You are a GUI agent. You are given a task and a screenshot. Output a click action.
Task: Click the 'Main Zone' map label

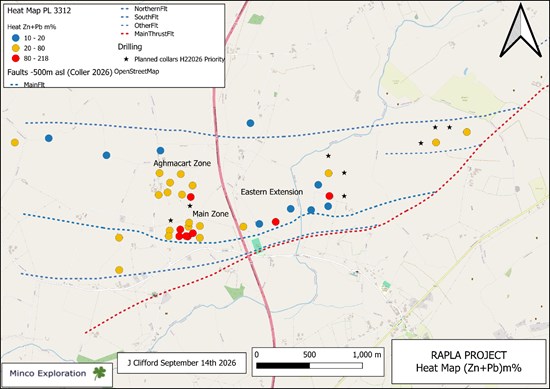point(210,214)
